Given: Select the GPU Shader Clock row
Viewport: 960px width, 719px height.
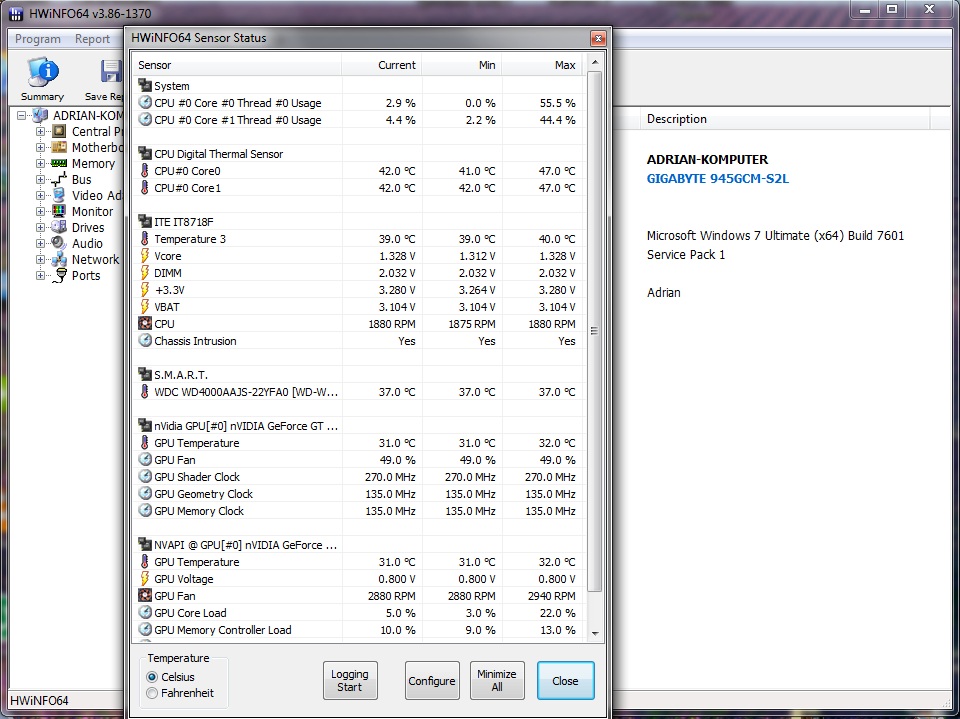Looking at the screenshot, I should [x=358, y=476].
